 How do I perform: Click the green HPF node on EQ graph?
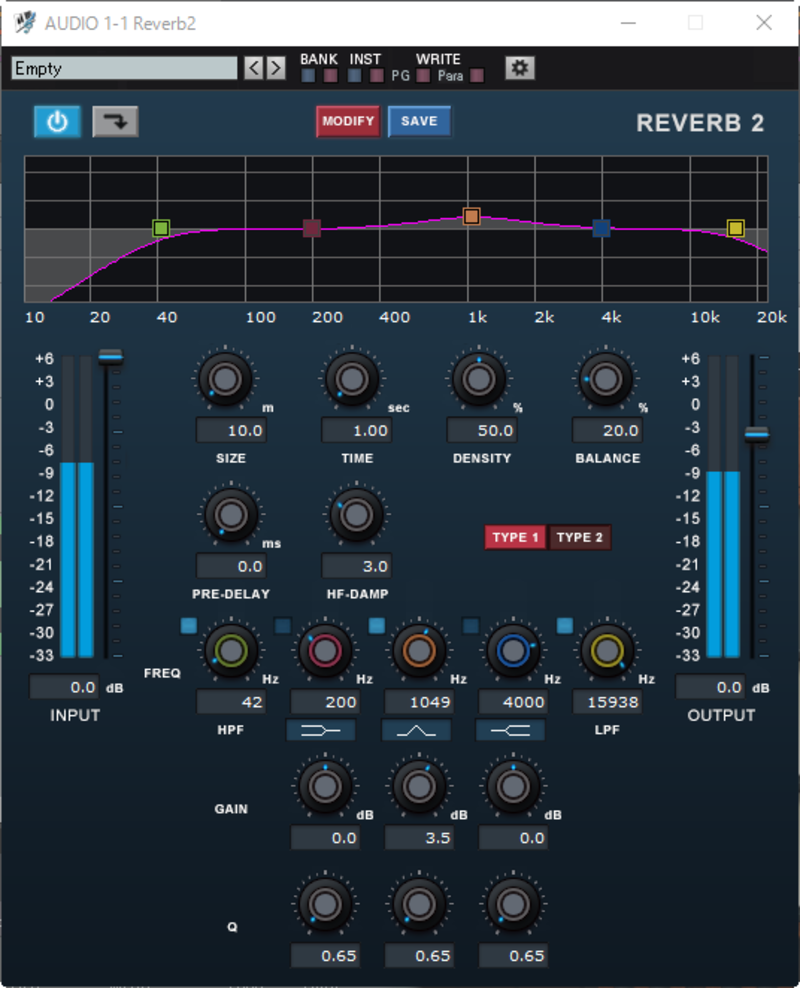tap(161, 228)
